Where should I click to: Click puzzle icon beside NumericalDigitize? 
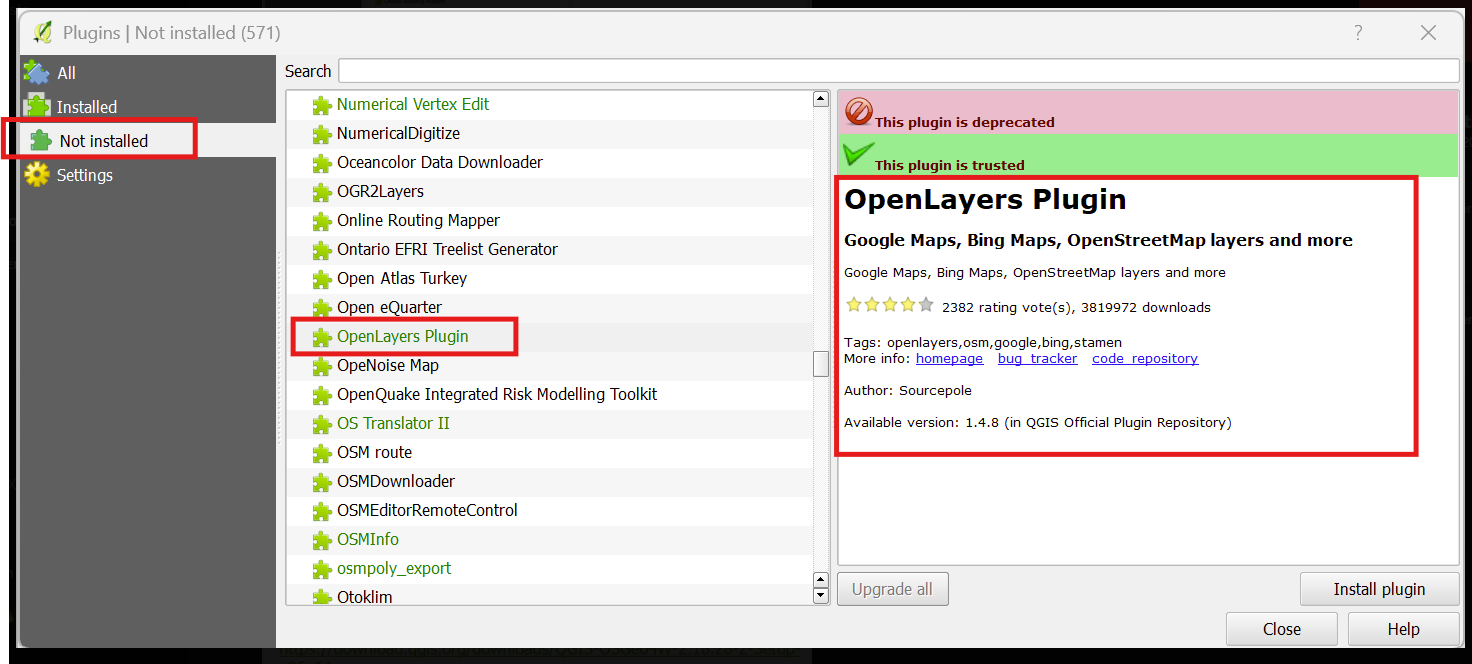[x=322, y=134]
